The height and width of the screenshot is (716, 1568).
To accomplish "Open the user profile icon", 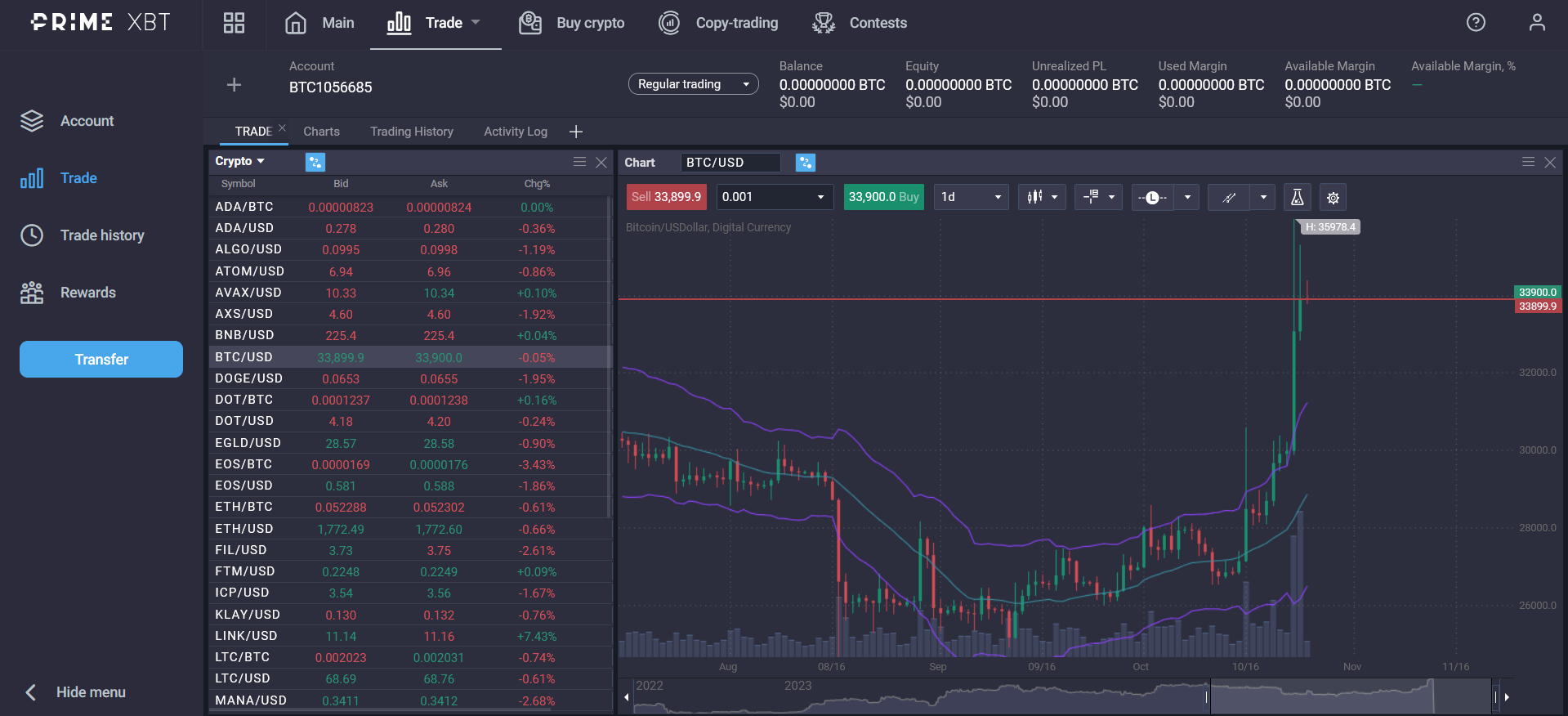I will point(1537,22).
